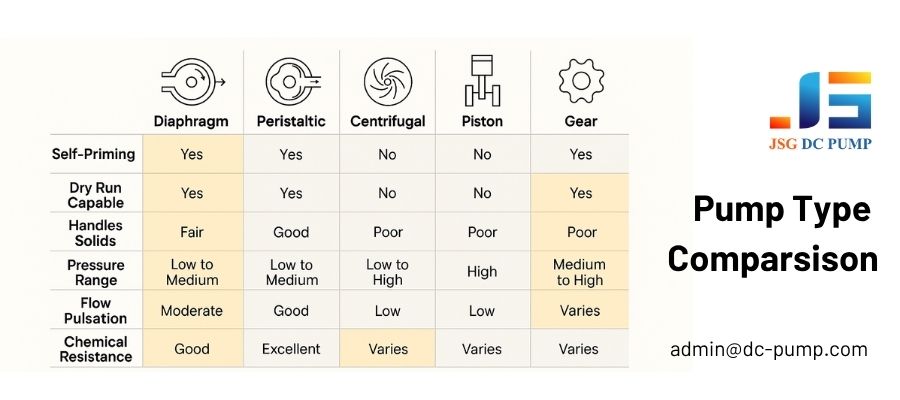The image size is (900, 400).
Task: Click the Low to High cell under Centrifugal
Action: (x=387, y=272)
